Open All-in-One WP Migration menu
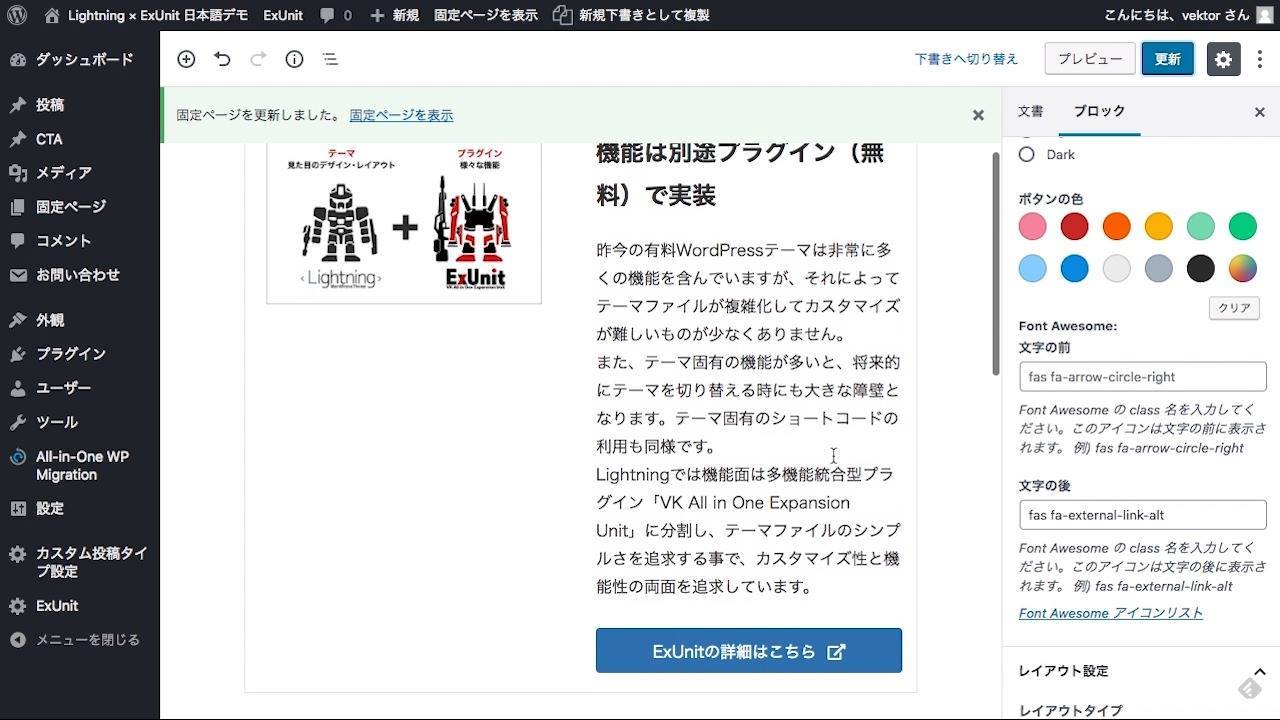This screenshot has height=720, width=1280. pos(80,465)
